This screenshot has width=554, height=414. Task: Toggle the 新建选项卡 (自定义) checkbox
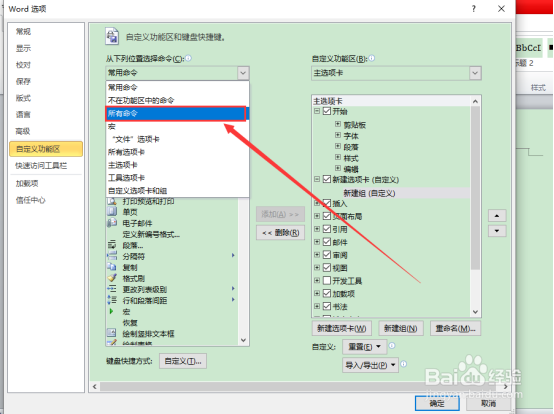click(x=327, y=179)
